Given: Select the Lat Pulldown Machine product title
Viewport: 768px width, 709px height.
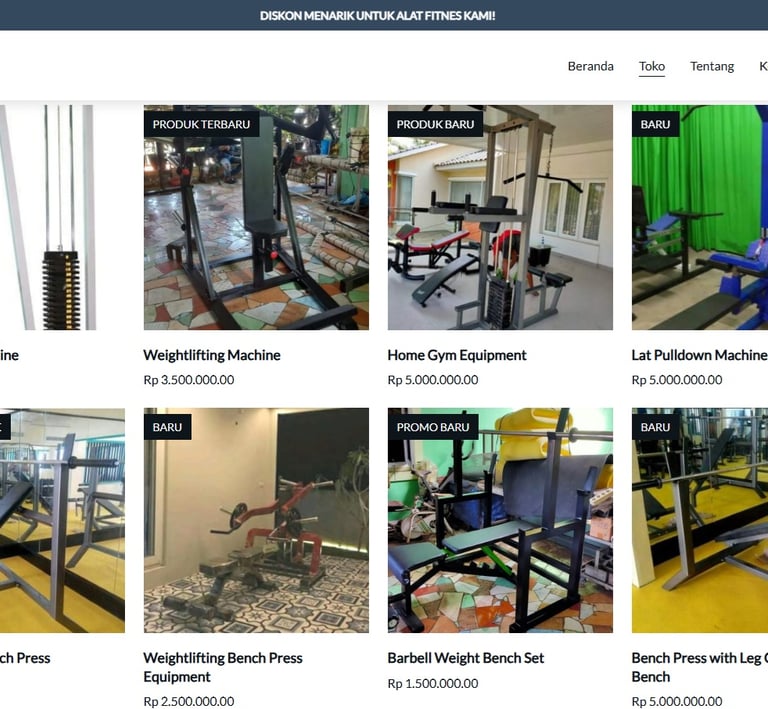Looking at the screenshot, I should [699, 355].
